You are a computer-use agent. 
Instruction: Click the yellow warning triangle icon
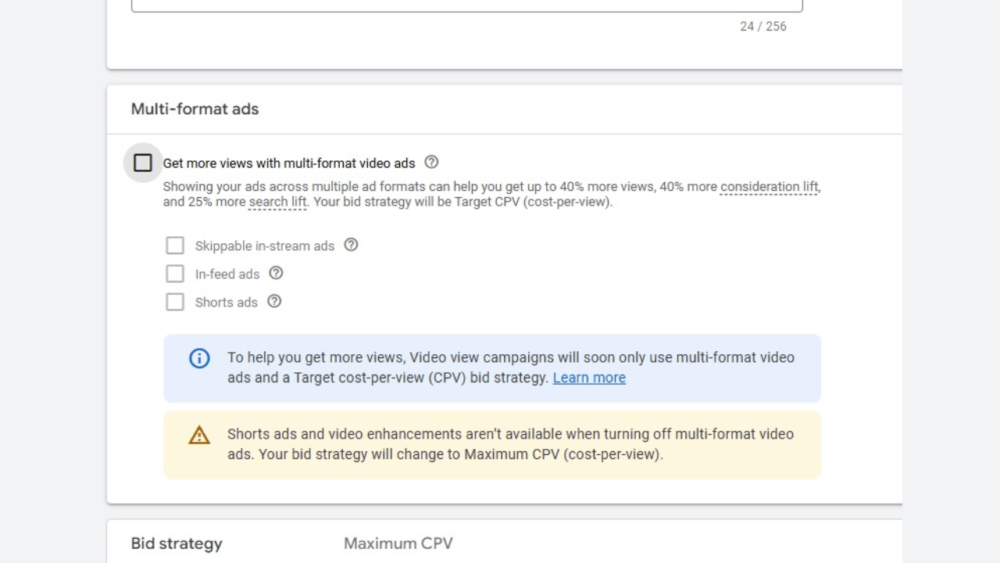(x=199, y=435)
